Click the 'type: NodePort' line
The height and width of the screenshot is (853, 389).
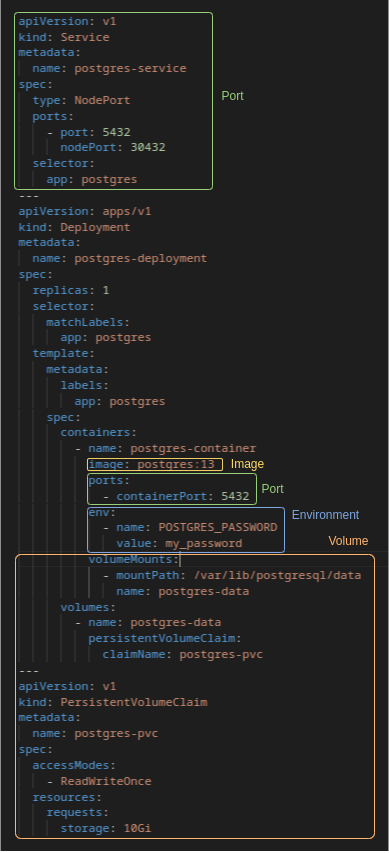pos(81,100)
